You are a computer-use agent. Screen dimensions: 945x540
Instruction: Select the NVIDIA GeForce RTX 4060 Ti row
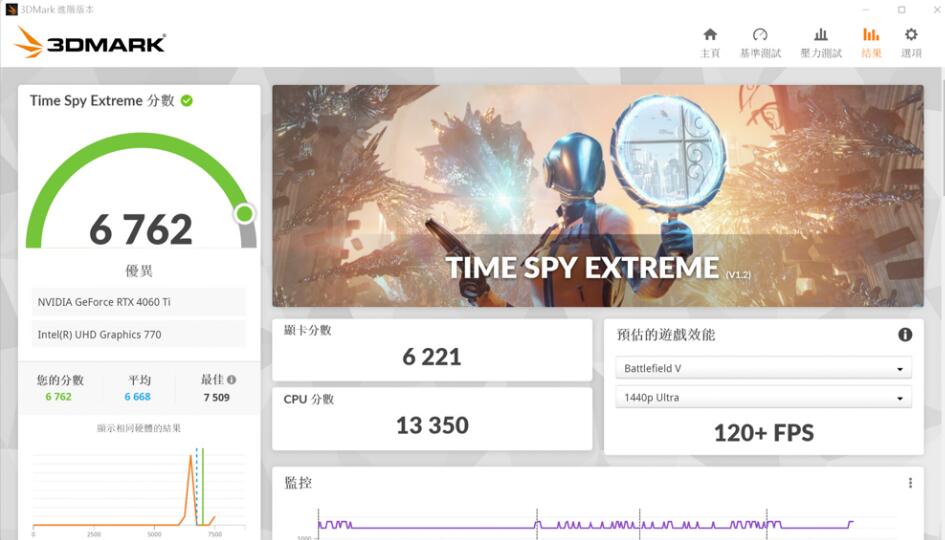pyautogui.click(x=139, y=302)
